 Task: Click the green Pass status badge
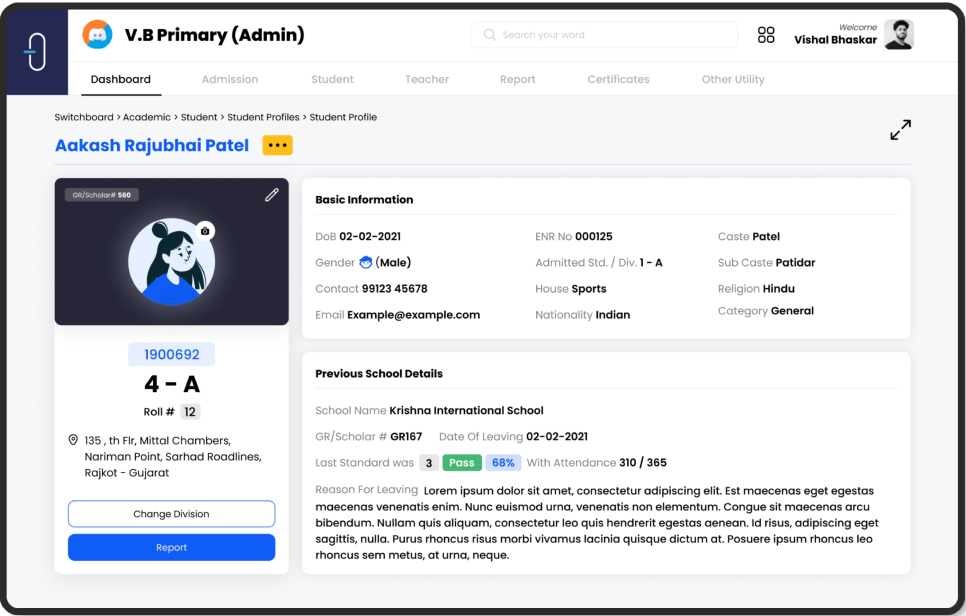point(461,463)
